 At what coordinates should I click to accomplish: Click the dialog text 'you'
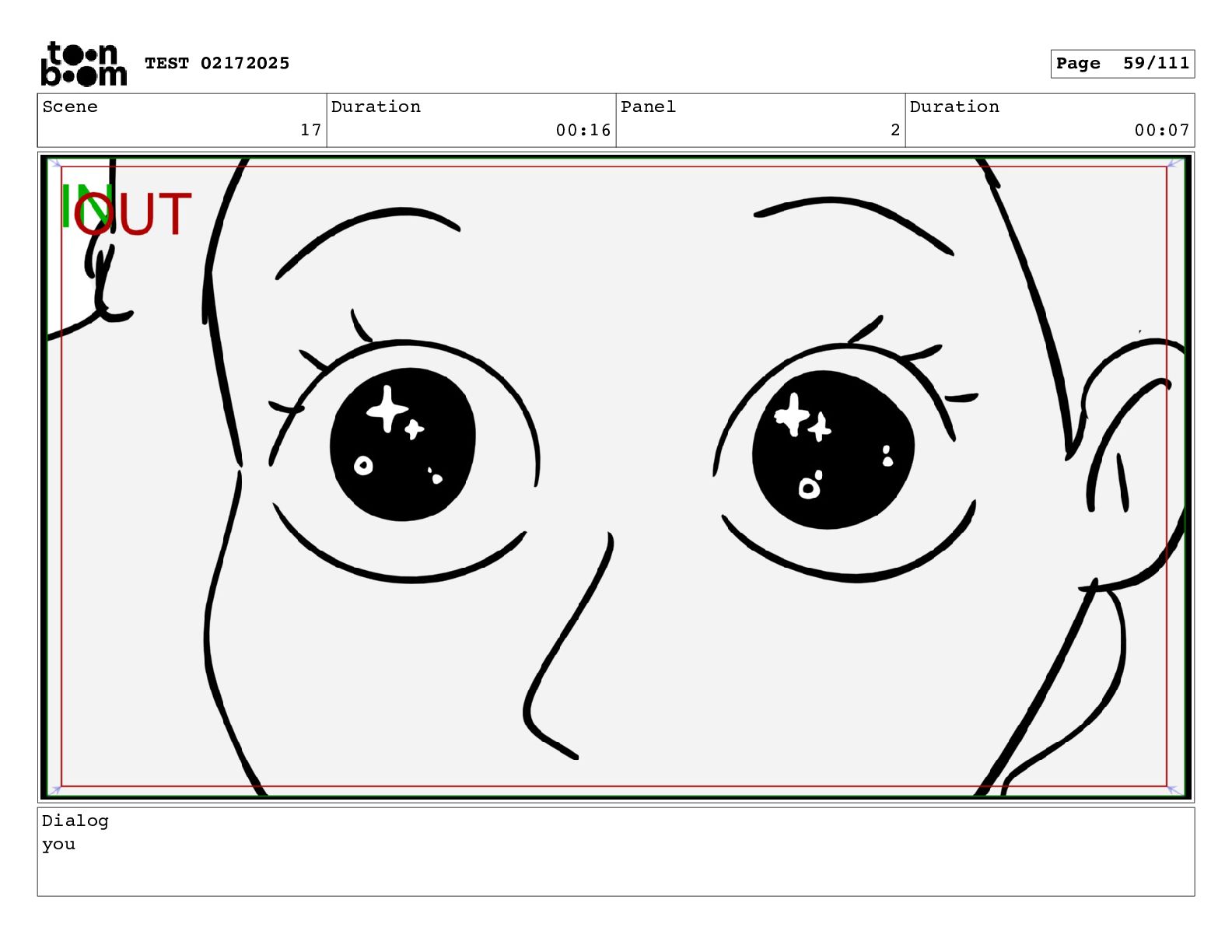click(58, 845)
